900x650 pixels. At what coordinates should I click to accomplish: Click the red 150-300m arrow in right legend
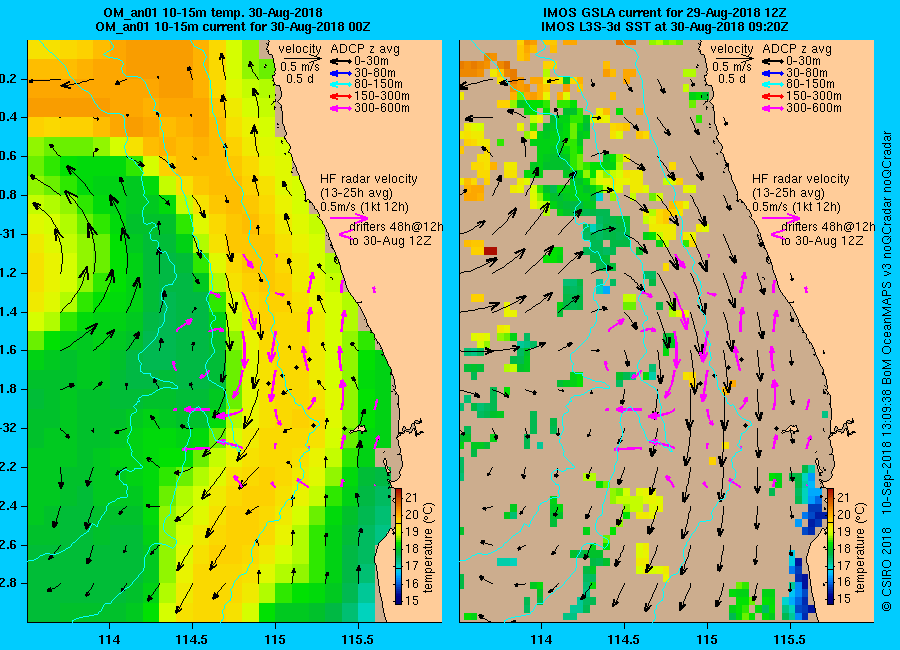pos(773,96)
